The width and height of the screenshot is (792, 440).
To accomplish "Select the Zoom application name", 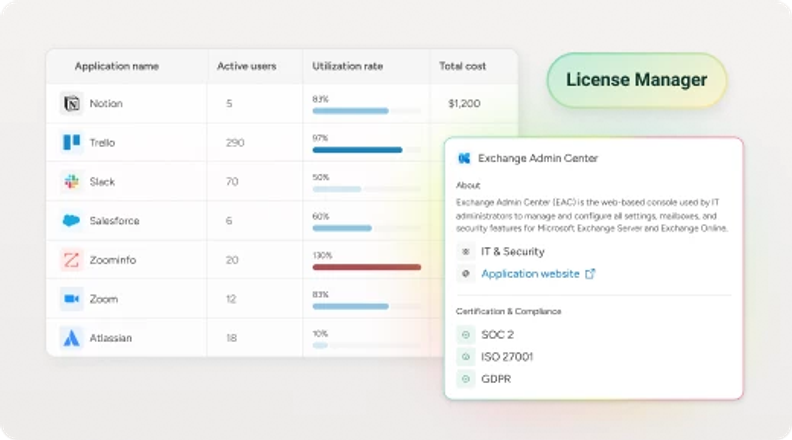I will pos(104,299).
